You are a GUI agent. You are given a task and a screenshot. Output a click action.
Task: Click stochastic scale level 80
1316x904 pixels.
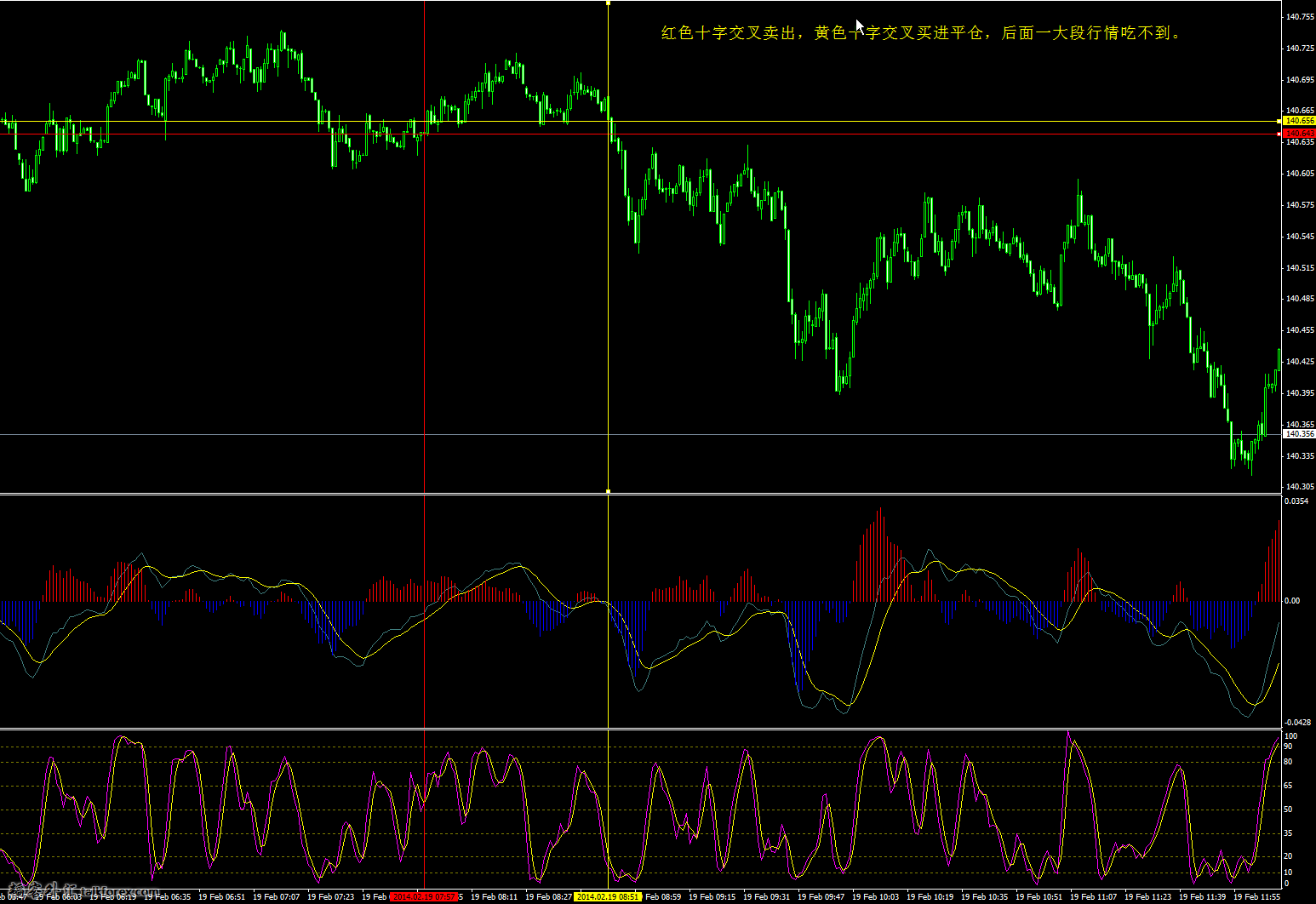pyautogui.click(x=1289, y=762)
